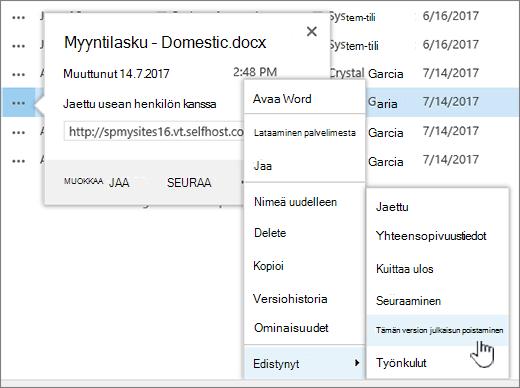520x388 pixels.
Task: Choose Kopioi menu item
Action: pos(305,266)
